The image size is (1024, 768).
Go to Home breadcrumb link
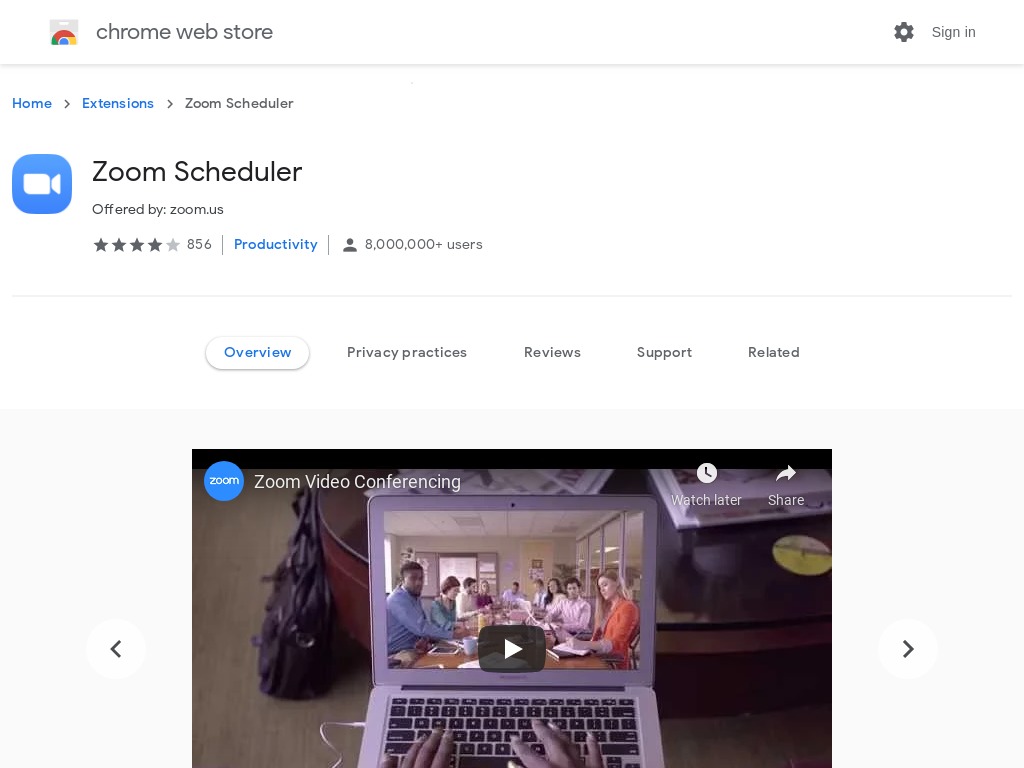pyautogui.click(x=32, y=103)
